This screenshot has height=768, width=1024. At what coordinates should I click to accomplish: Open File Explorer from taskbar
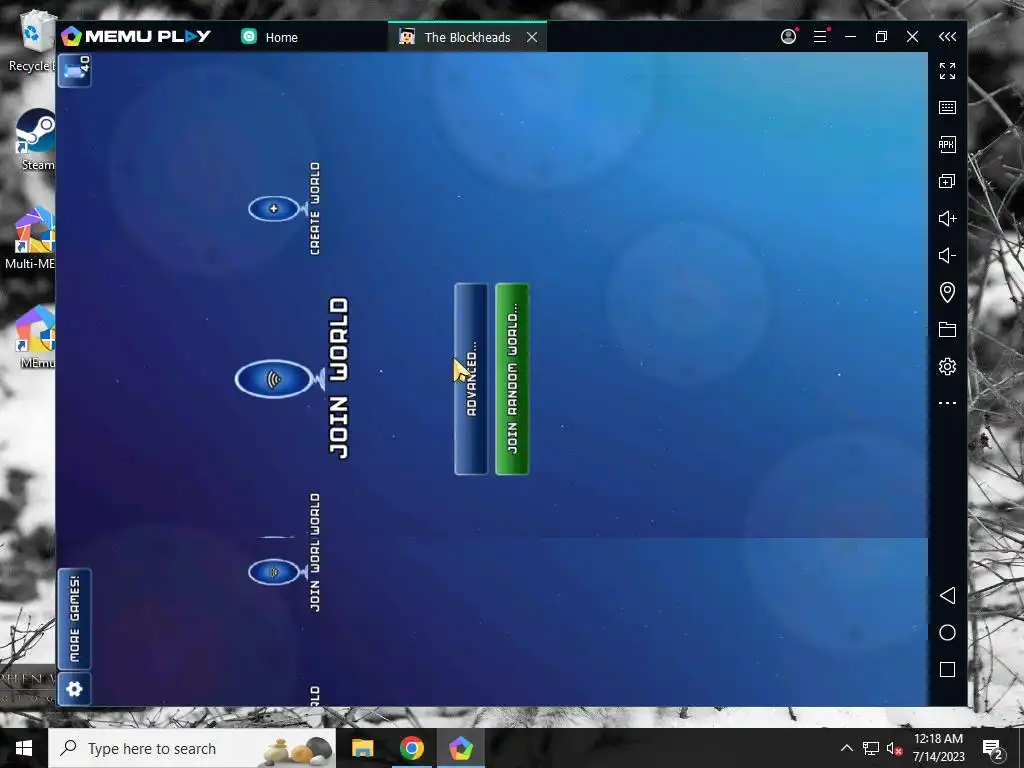[x=362, y=748]
